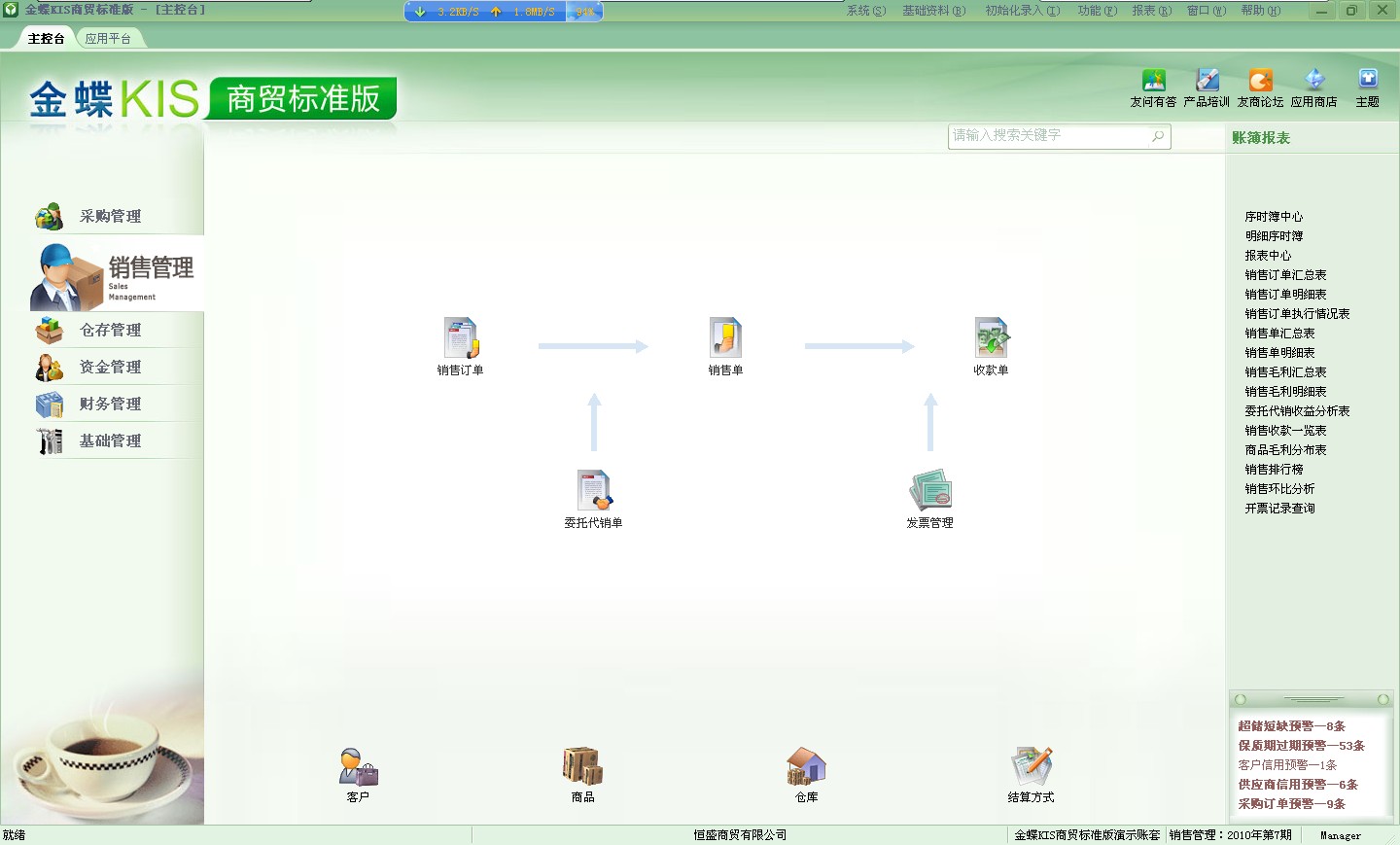Click the left round button on alert panel
The height and width of the screenshot is (845, 1400).
1240,700
